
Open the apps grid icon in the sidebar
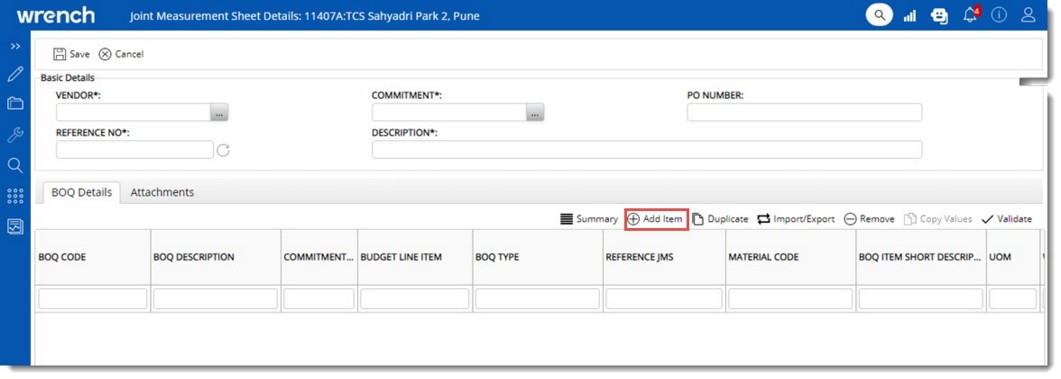coord(15,196)
